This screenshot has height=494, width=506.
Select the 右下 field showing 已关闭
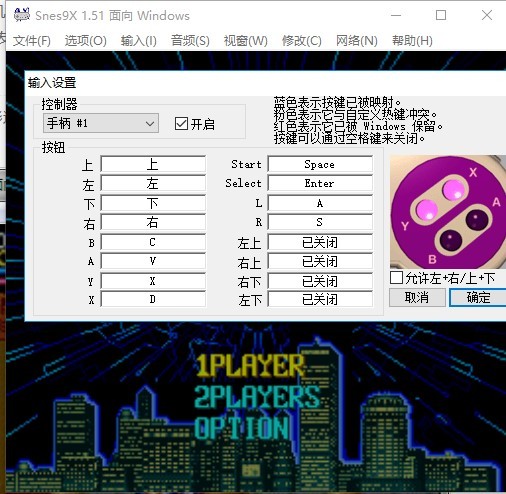tap(320, 281)
